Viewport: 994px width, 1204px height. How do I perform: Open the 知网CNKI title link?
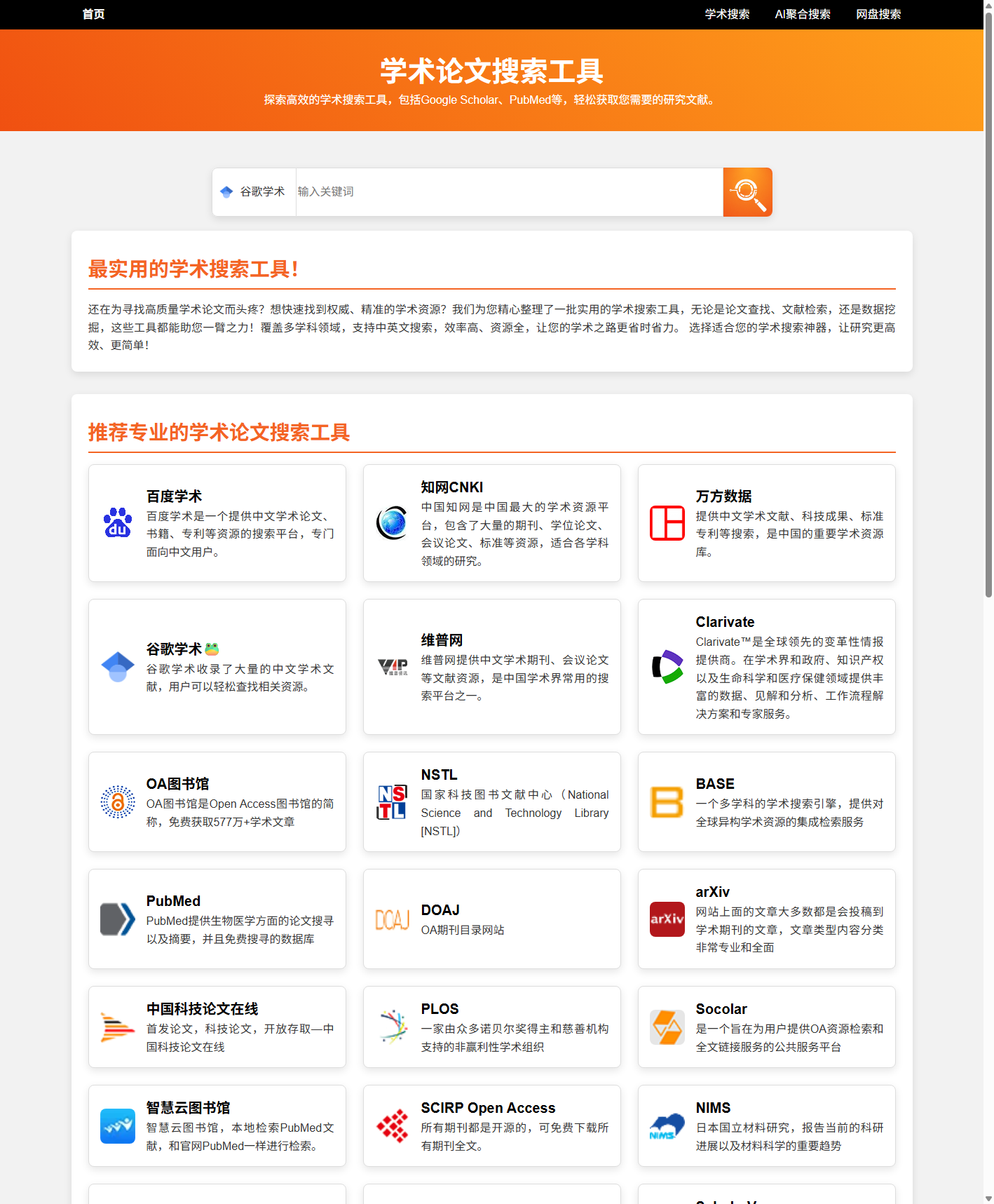click(x=452, y=487)
